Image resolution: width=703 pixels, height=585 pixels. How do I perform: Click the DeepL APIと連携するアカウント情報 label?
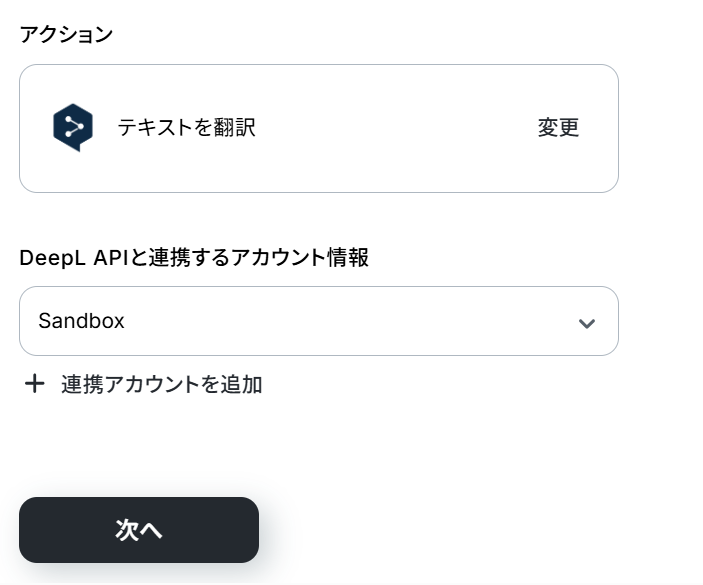tap(194, 258)
